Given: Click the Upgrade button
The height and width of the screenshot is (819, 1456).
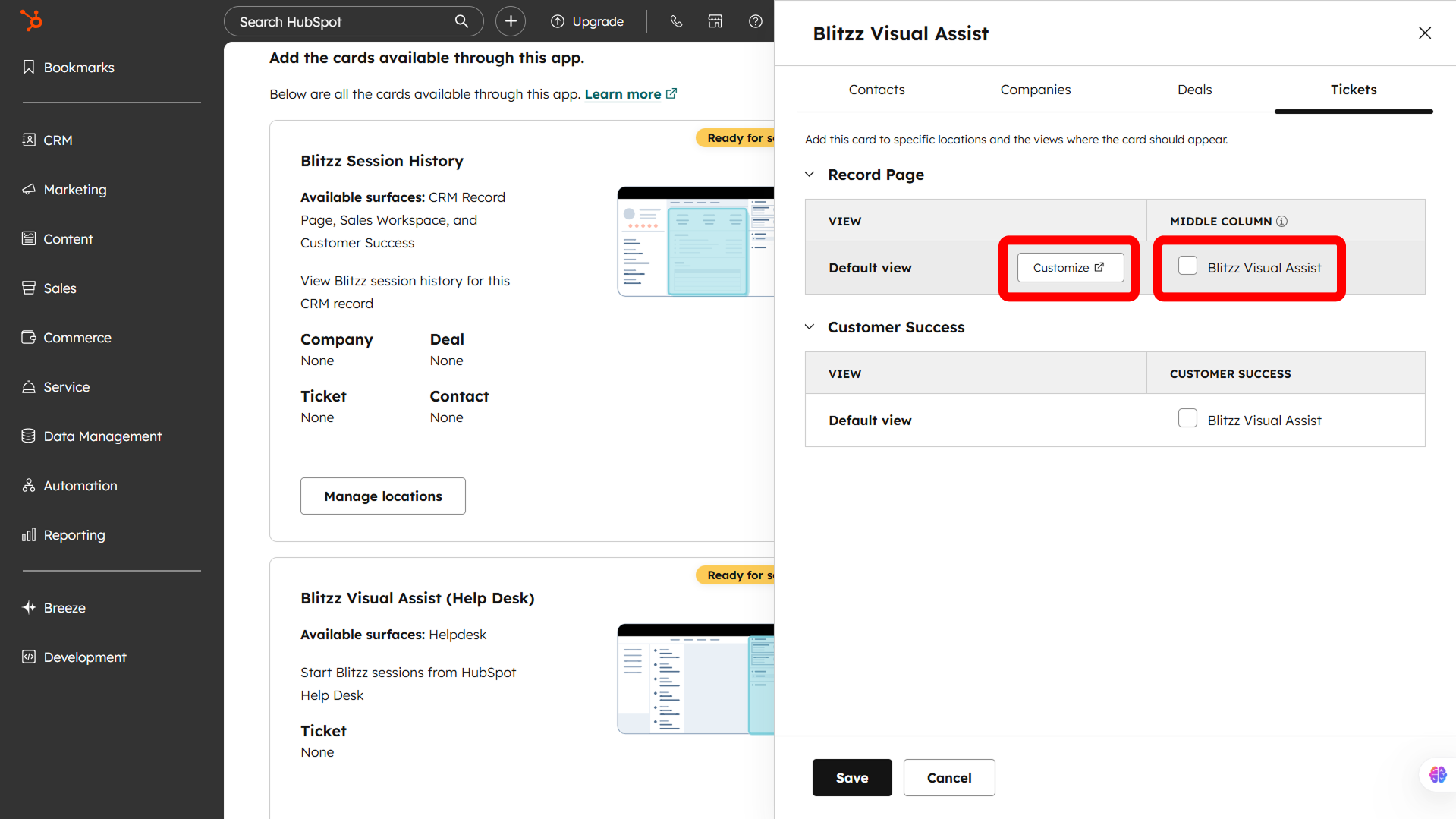Looking at the screenshot, I should click(x=588, y=21).
